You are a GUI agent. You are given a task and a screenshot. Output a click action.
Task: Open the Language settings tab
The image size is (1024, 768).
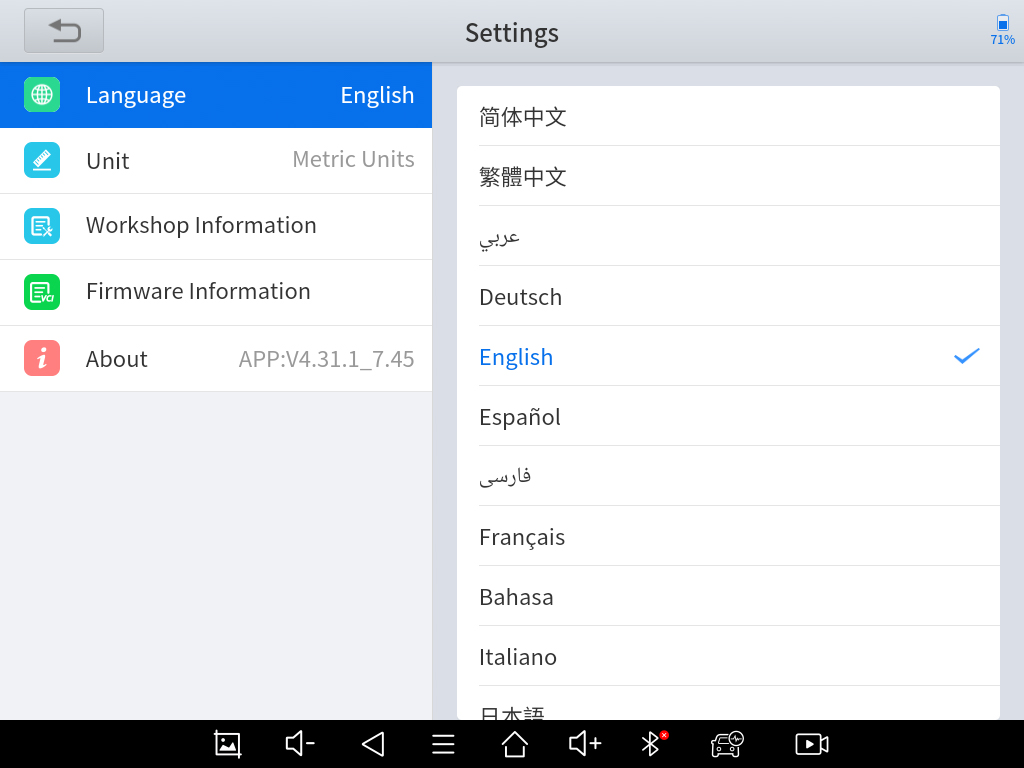[216, 95]
